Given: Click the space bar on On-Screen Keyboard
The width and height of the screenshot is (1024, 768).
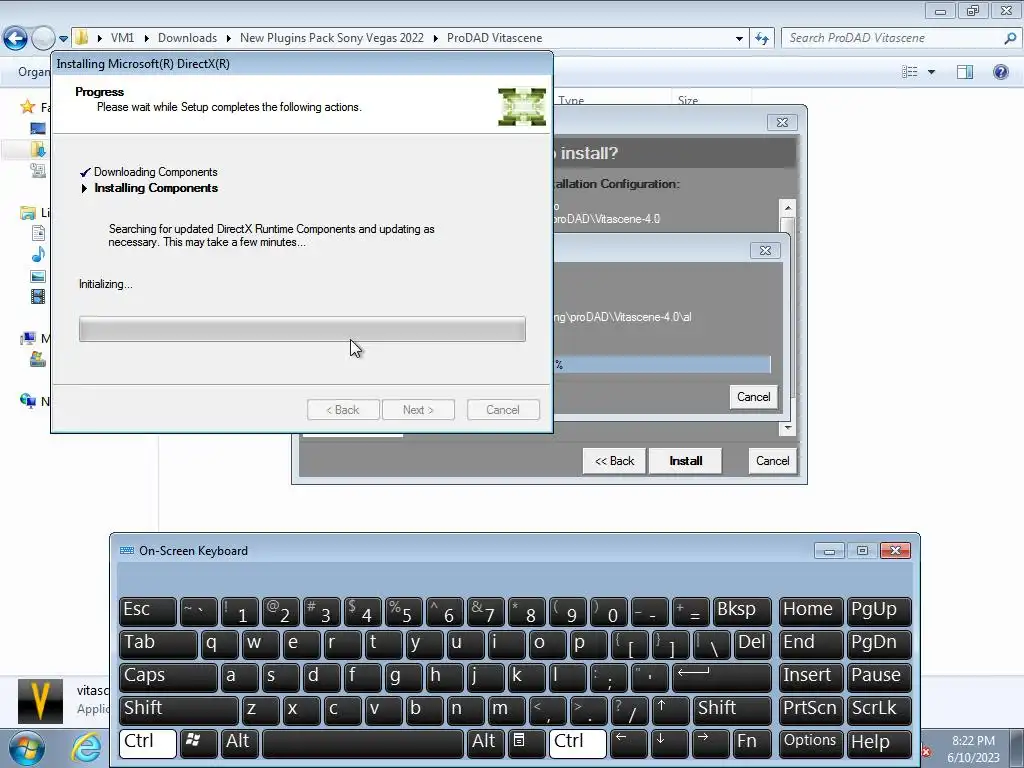Looking at the screenshot, I should point(363,743).
